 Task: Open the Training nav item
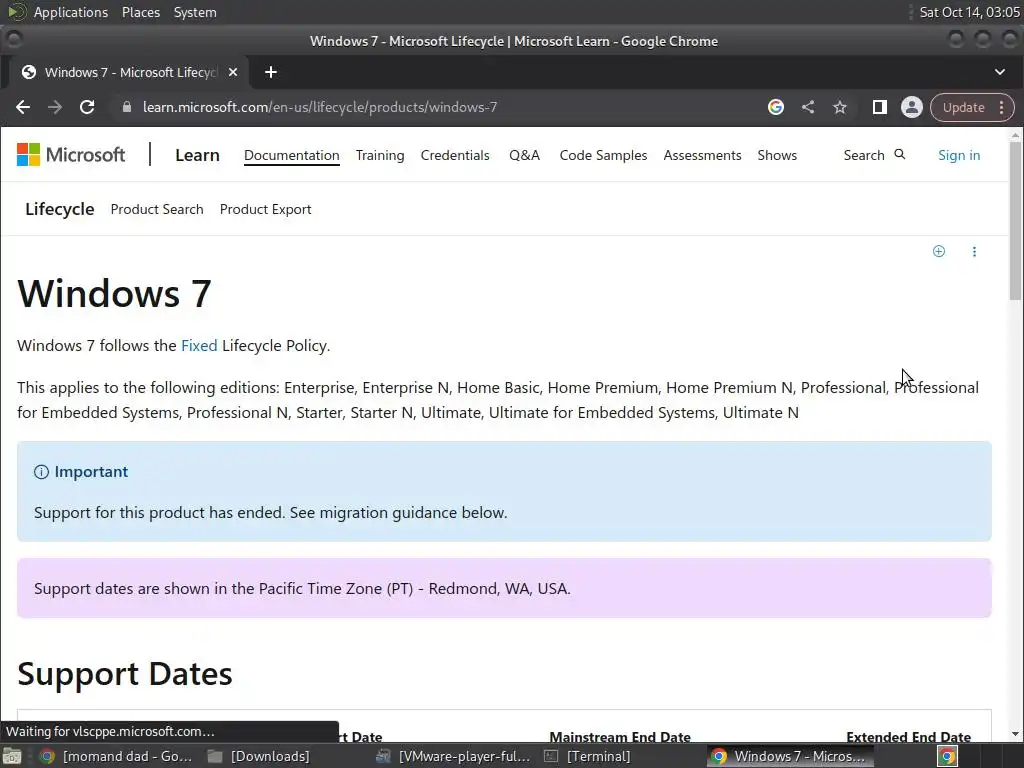click(x=380, y=155)
